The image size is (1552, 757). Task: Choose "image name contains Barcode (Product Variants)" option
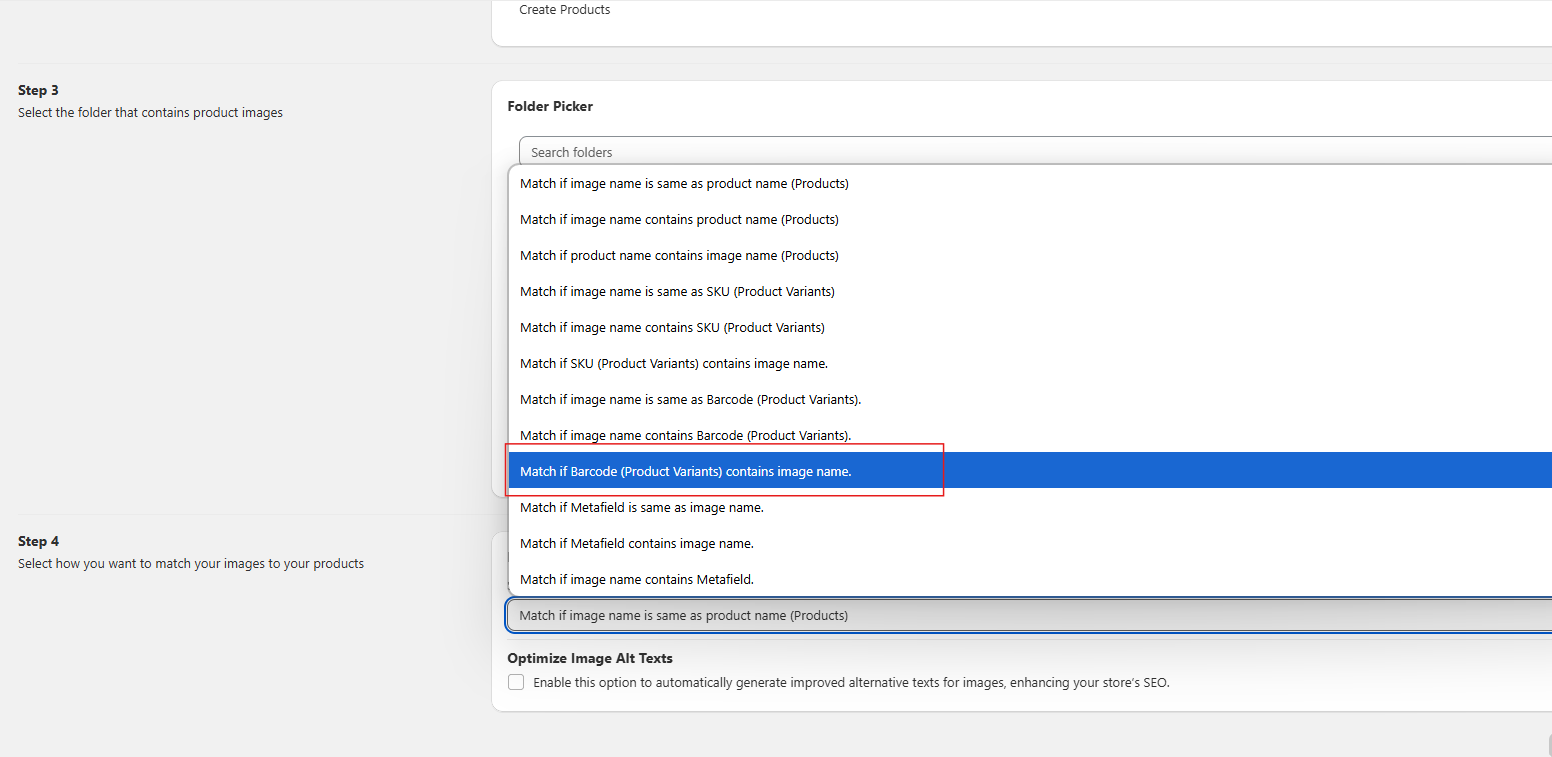point(685,436)
